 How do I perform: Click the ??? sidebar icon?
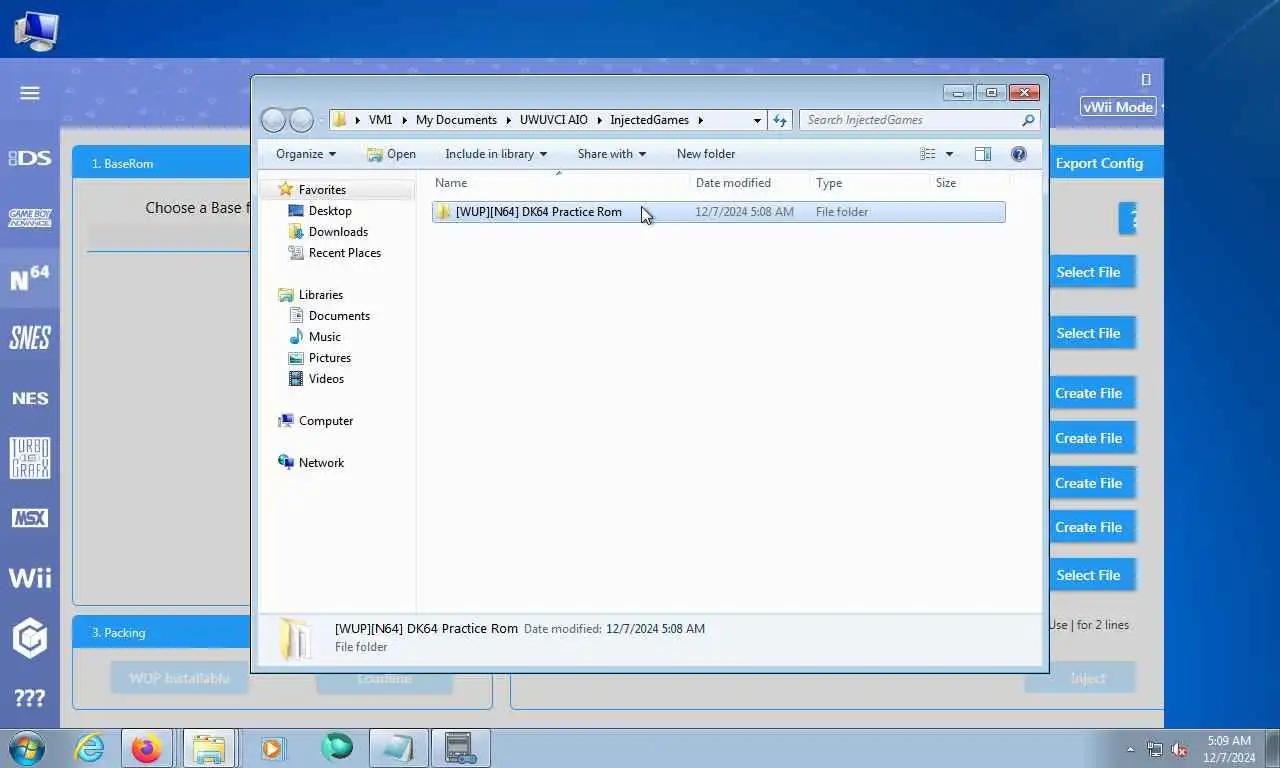[30, 698]
